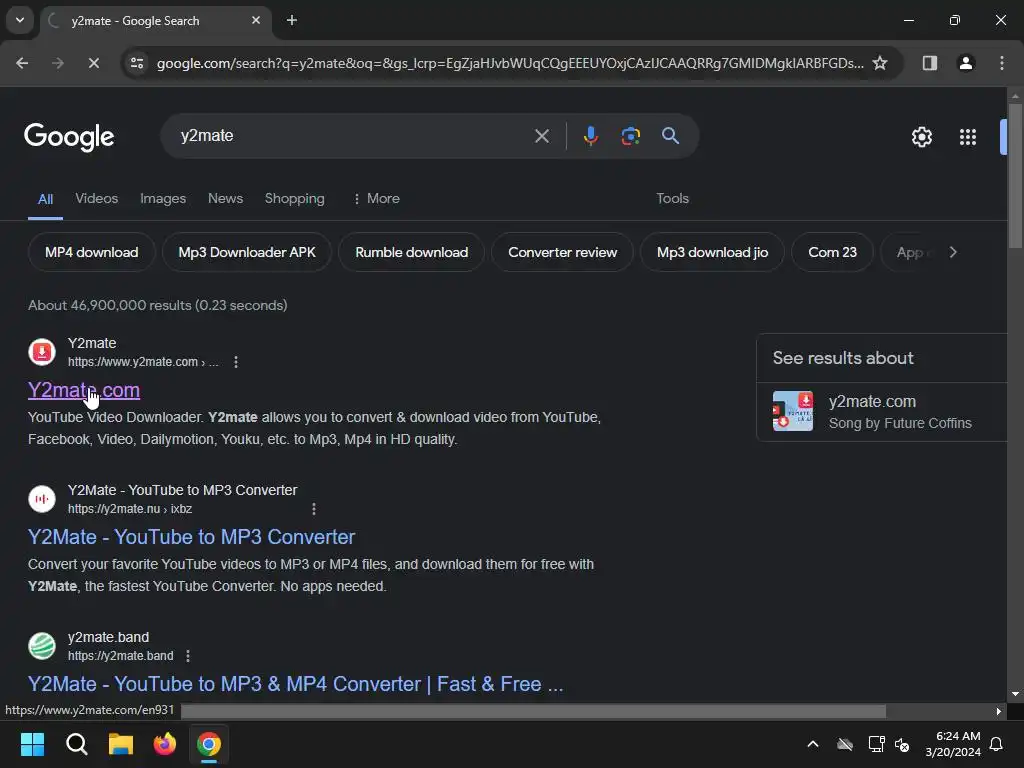Open more options for y2mate.nu result
This screenshot has width=1024, height=768.
[313, 509]
